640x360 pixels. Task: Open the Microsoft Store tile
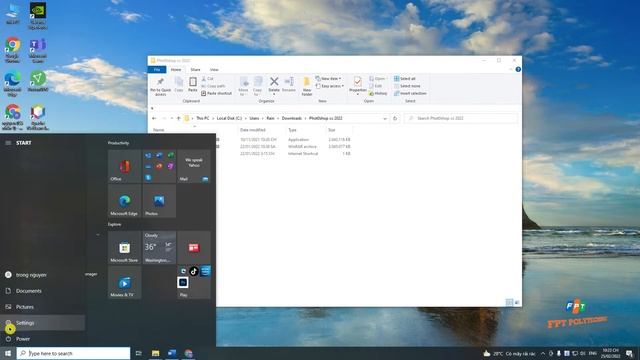124,247
